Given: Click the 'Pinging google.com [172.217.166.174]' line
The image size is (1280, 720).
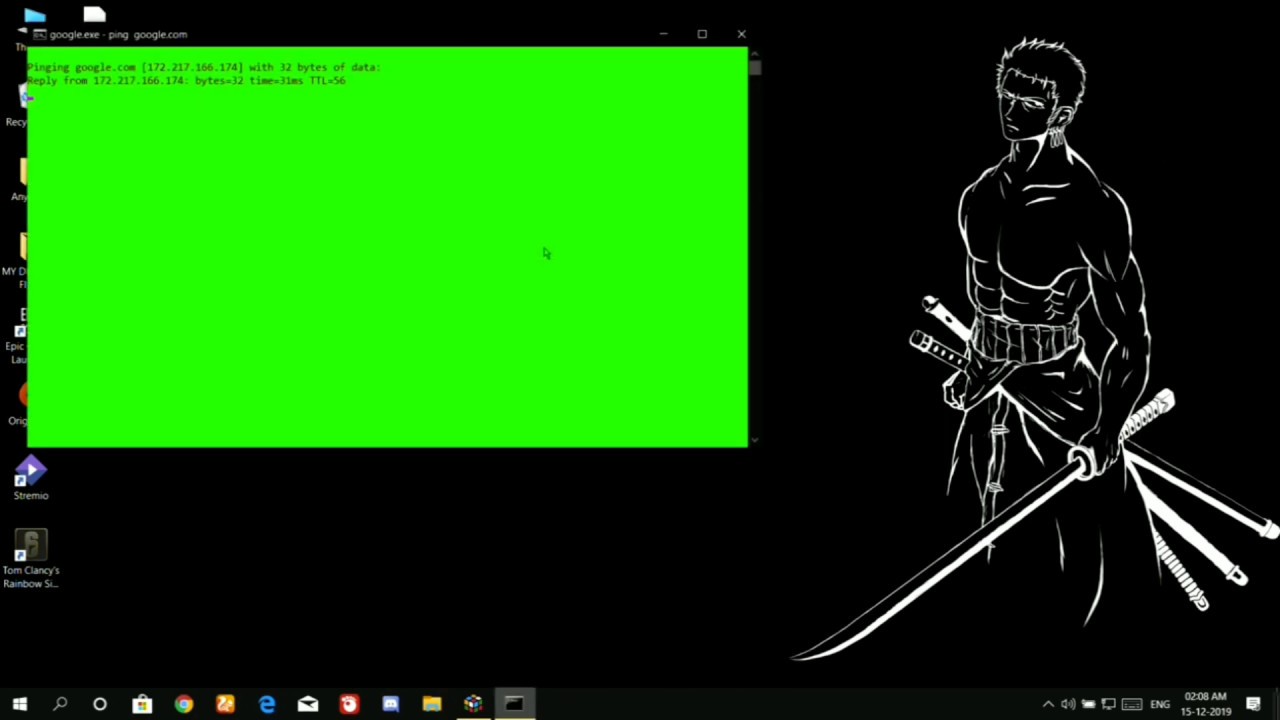Looking at the screenshot, I should [x=203, y=67].
